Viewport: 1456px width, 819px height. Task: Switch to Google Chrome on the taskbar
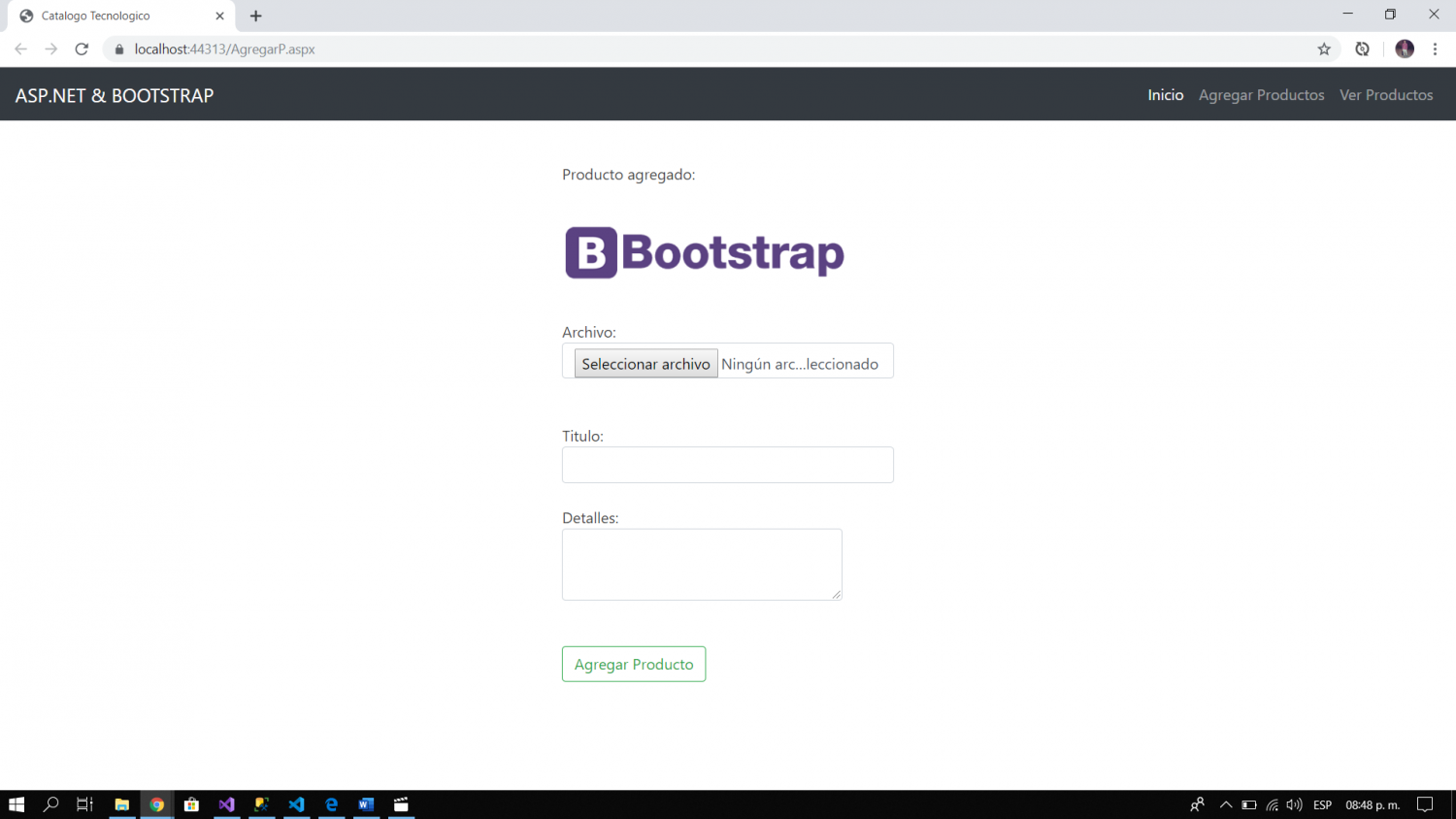click(x=157, y=804)
